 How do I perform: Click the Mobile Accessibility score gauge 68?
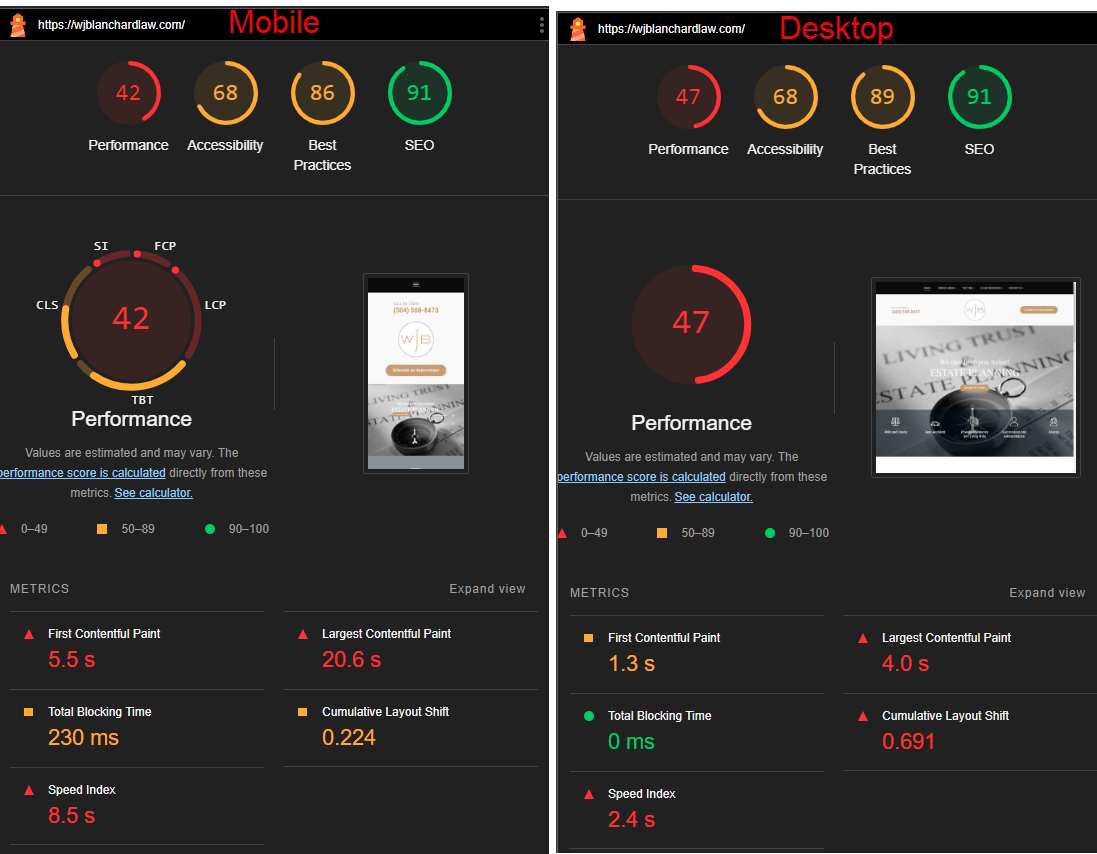225,93
